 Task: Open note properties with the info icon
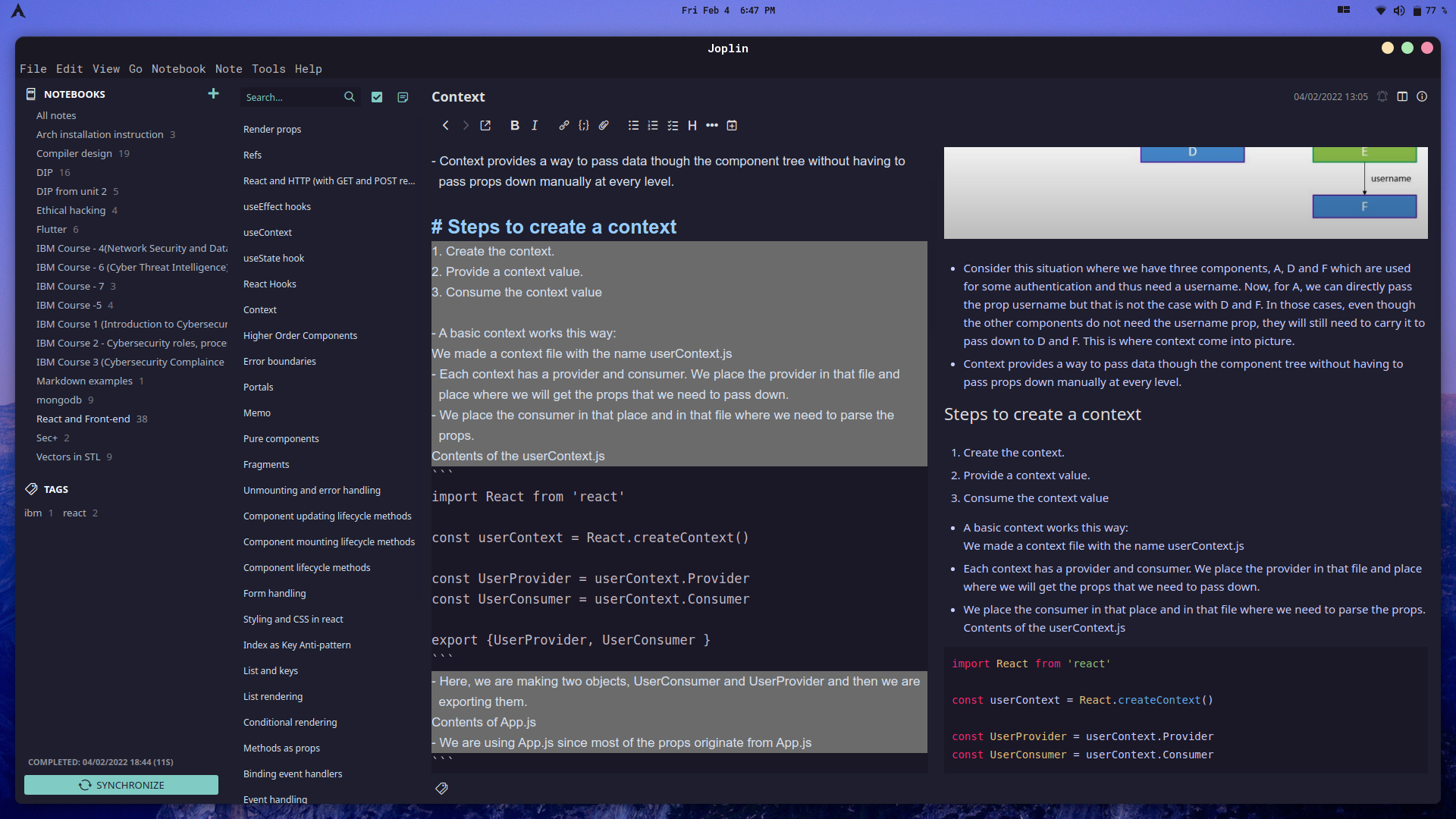1422,96
